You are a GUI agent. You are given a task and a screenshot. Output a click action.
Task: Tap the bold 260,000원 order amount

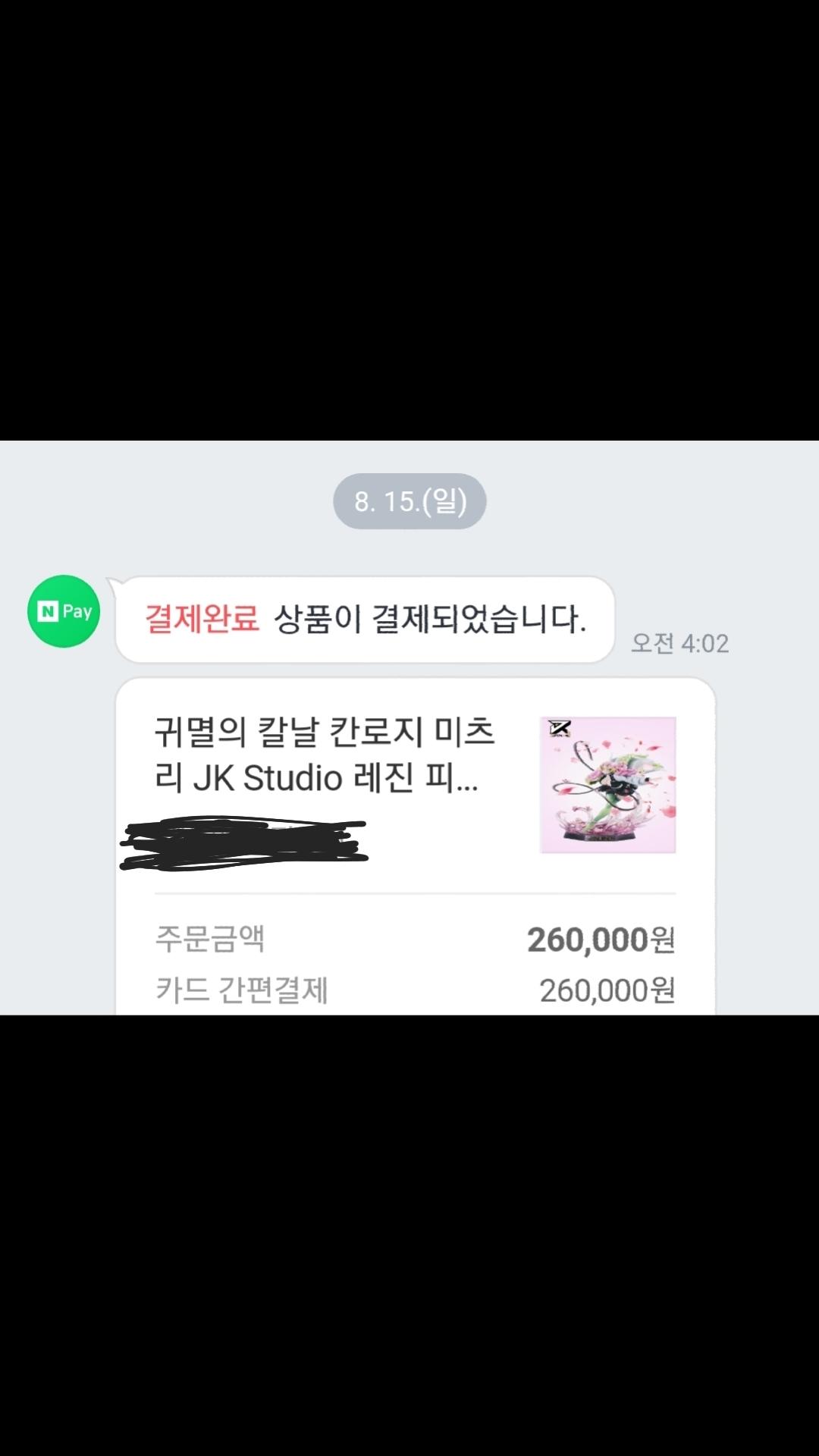pyautogui.click(x=601, y=940)
